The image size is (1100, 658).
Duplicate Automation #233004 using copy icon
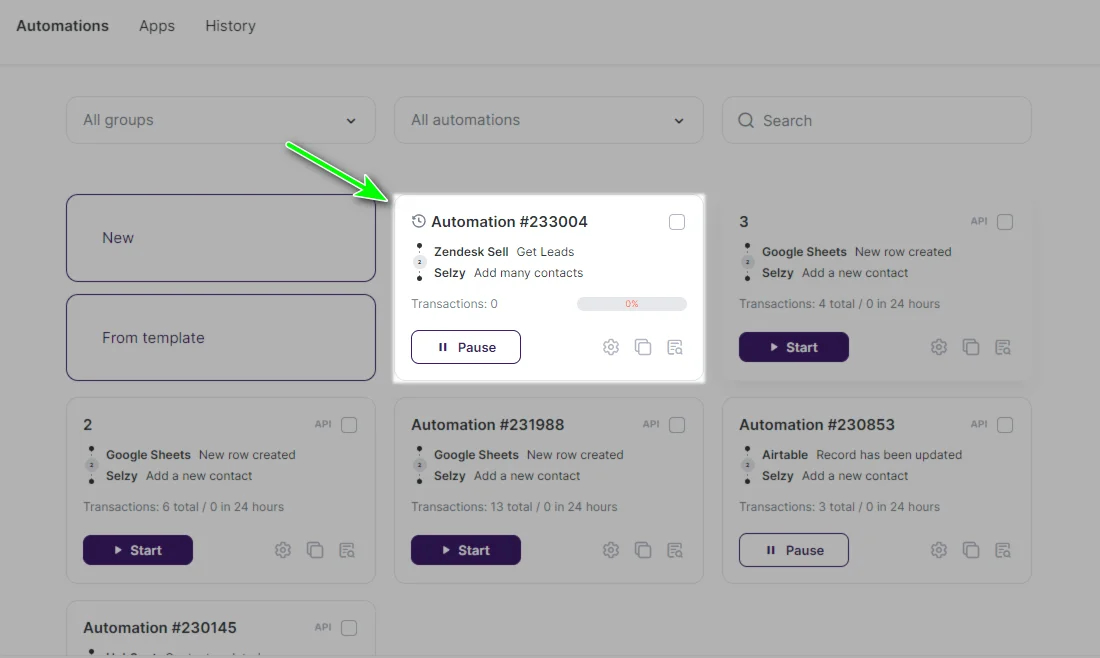[x=643, y=346]
